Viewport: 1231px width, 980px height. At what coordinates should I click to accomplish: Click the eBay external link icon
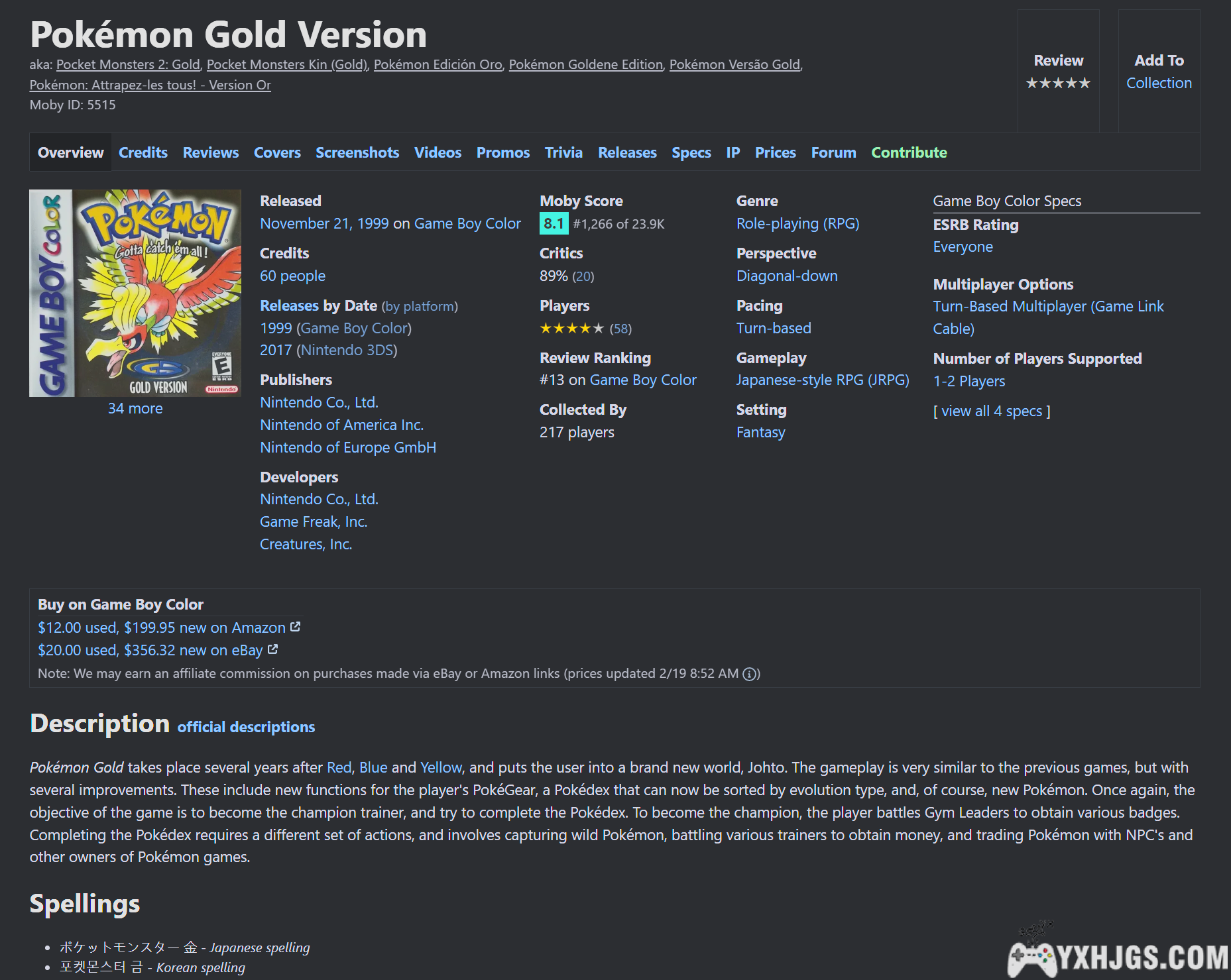coord(273,649)
